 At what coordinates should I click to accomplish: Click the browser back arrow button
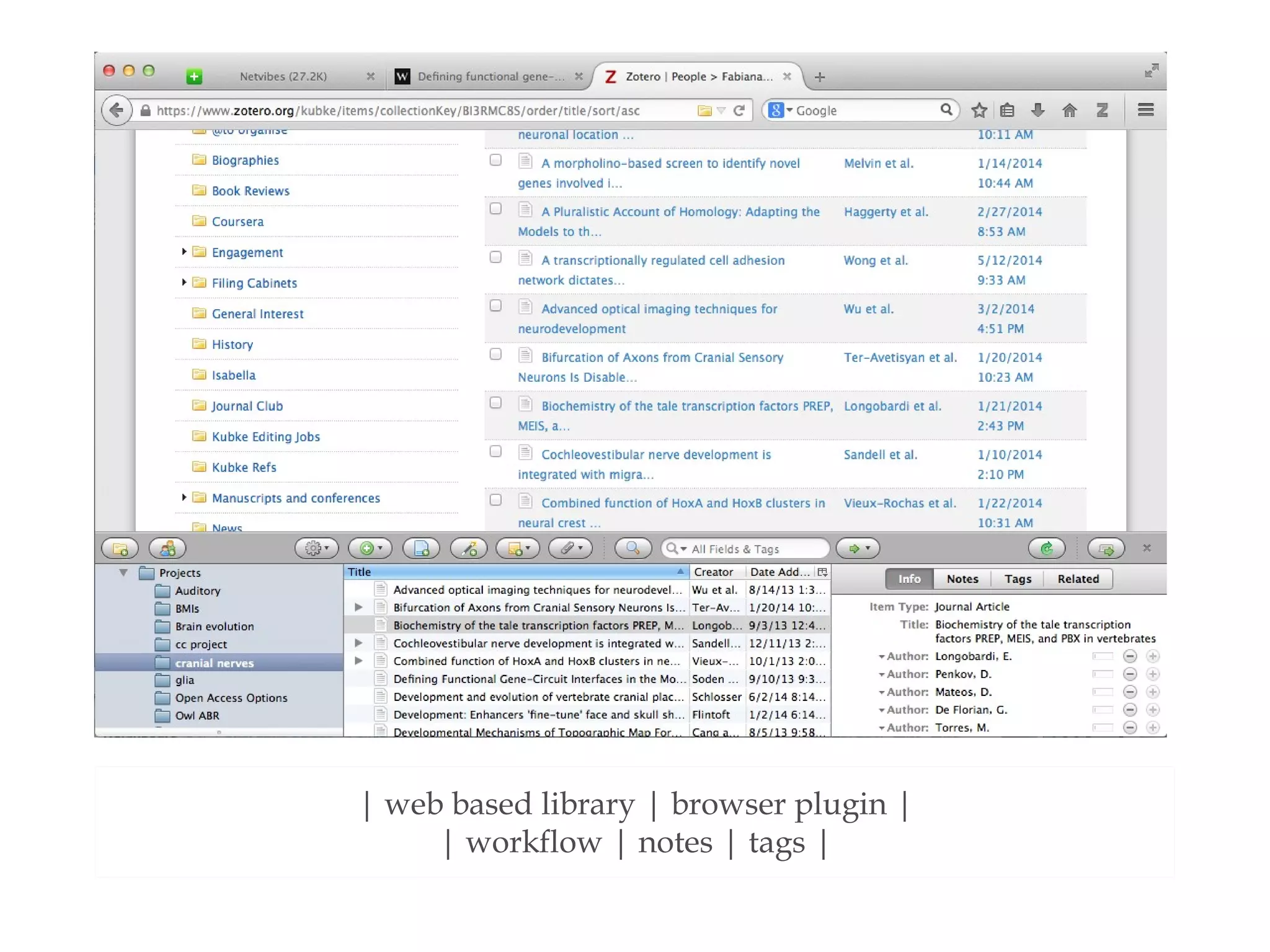(116, 110)
